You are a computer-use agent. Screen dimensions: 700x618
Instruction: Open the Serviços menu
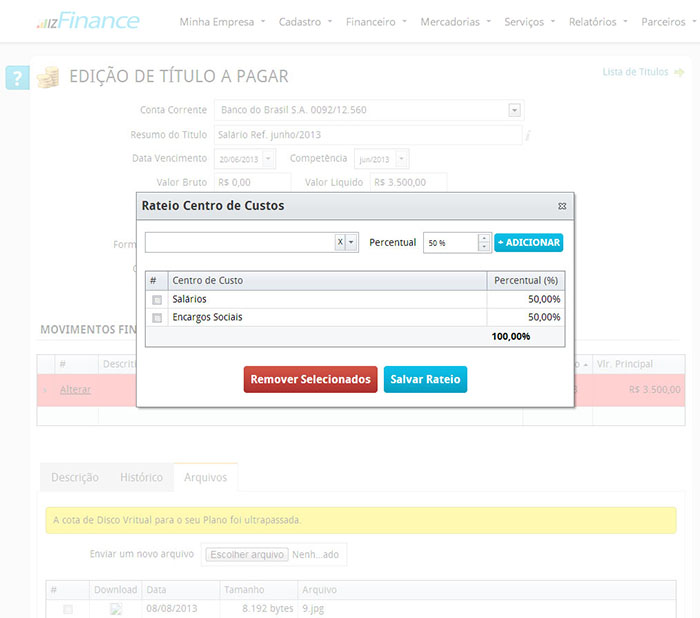(x=529, y=22)
